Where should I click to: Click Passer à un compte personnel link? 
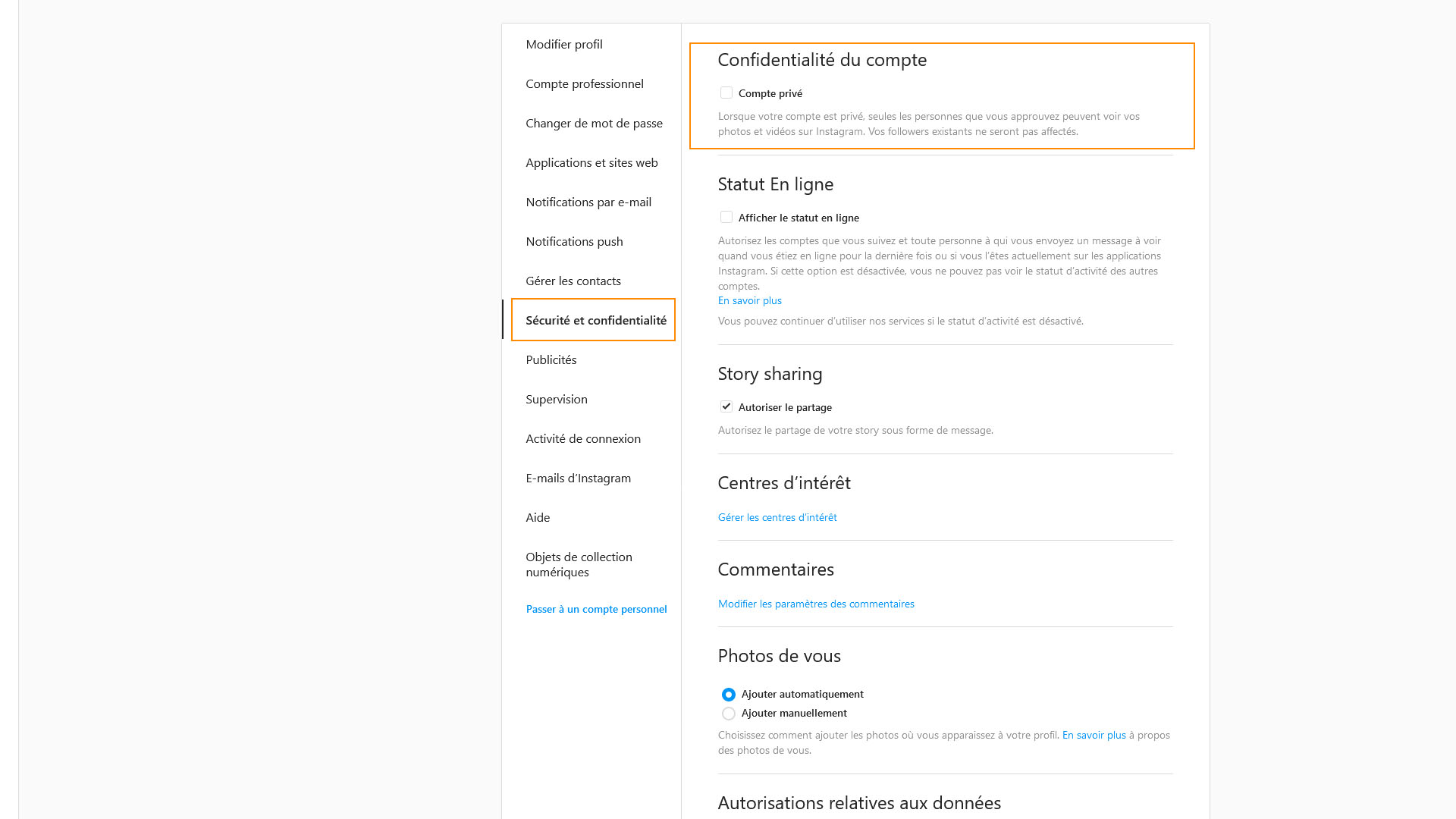596,609
